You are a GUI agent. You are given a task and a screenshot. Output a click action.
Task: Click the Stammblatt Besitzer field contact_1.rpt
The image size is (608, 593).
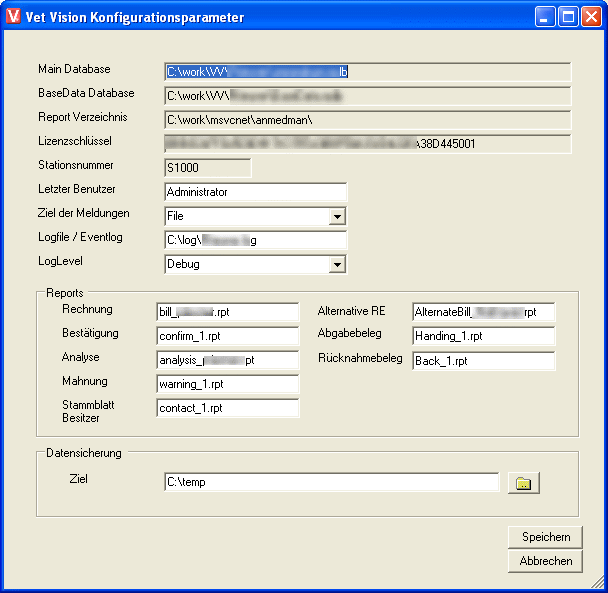coord(228,408)
